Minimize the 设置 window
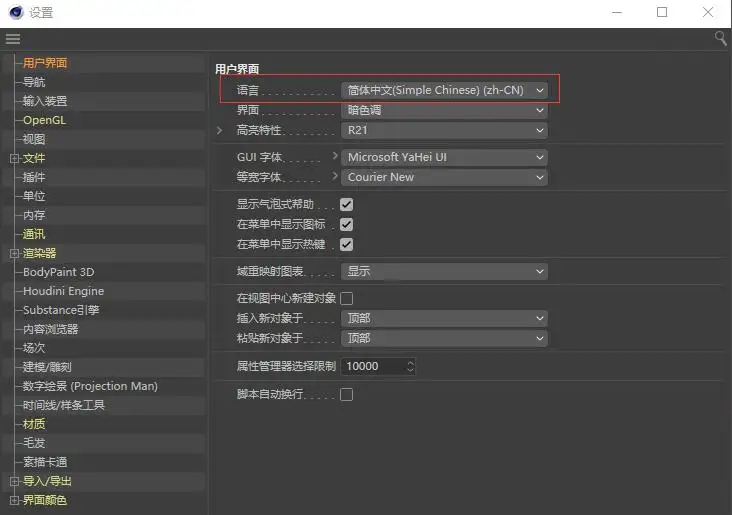The height and width of the screenshot is (515, 732). (x=617, y=13)
